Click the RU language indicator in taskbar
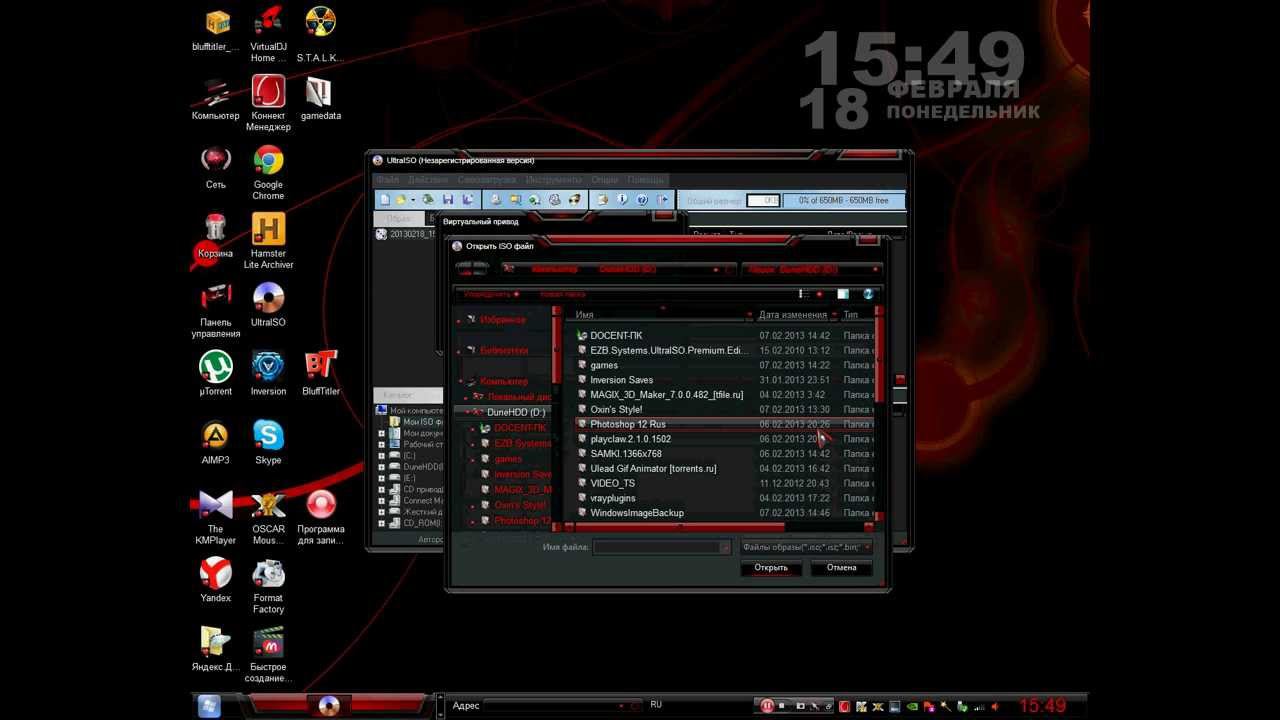1280x720 pixels. pyautogui.click(x=656, y=705)
